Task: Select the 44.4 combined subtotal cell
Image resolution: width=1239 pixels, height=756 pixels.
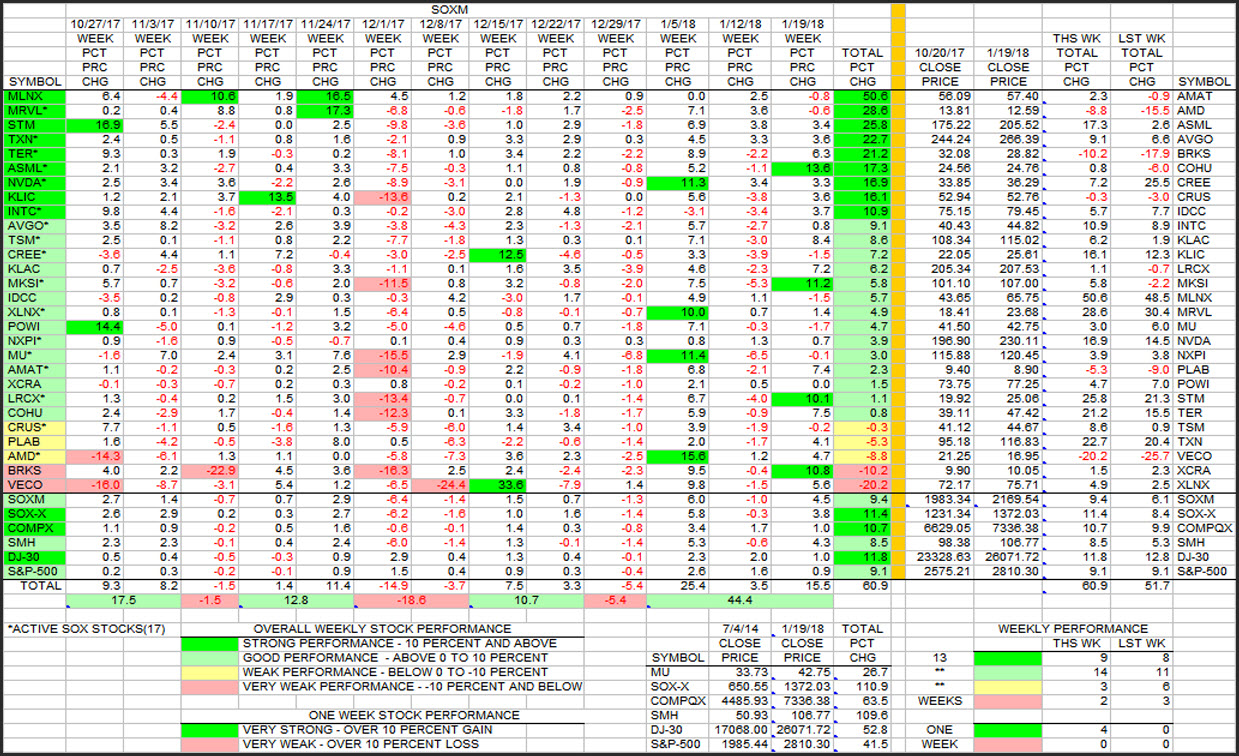Action: coord(740,602)
